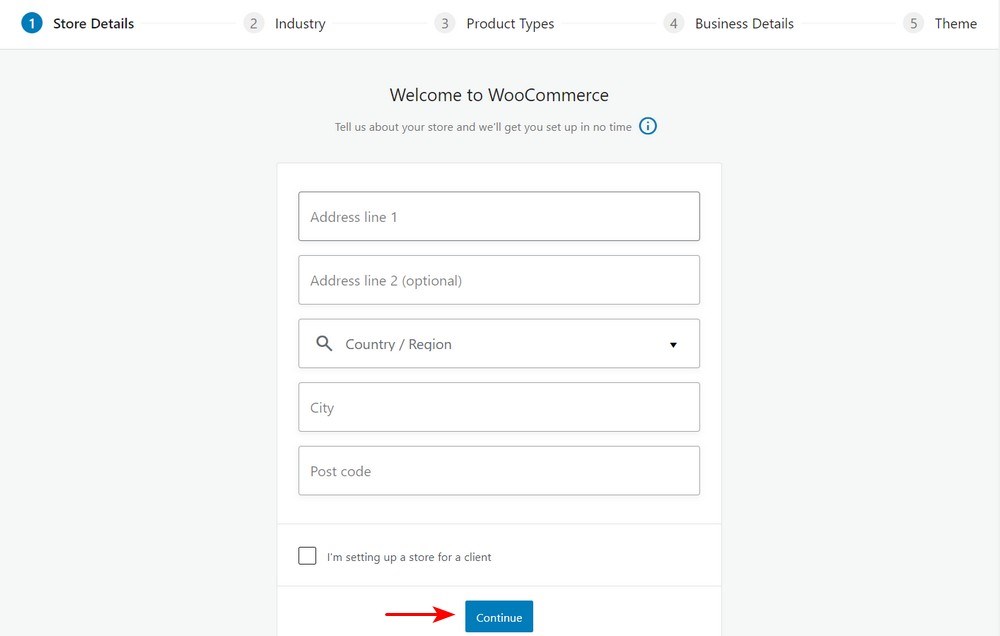Click the Address line 2 optional field
The height and width of the screenshot is (636, 1000).
point(499,280)
